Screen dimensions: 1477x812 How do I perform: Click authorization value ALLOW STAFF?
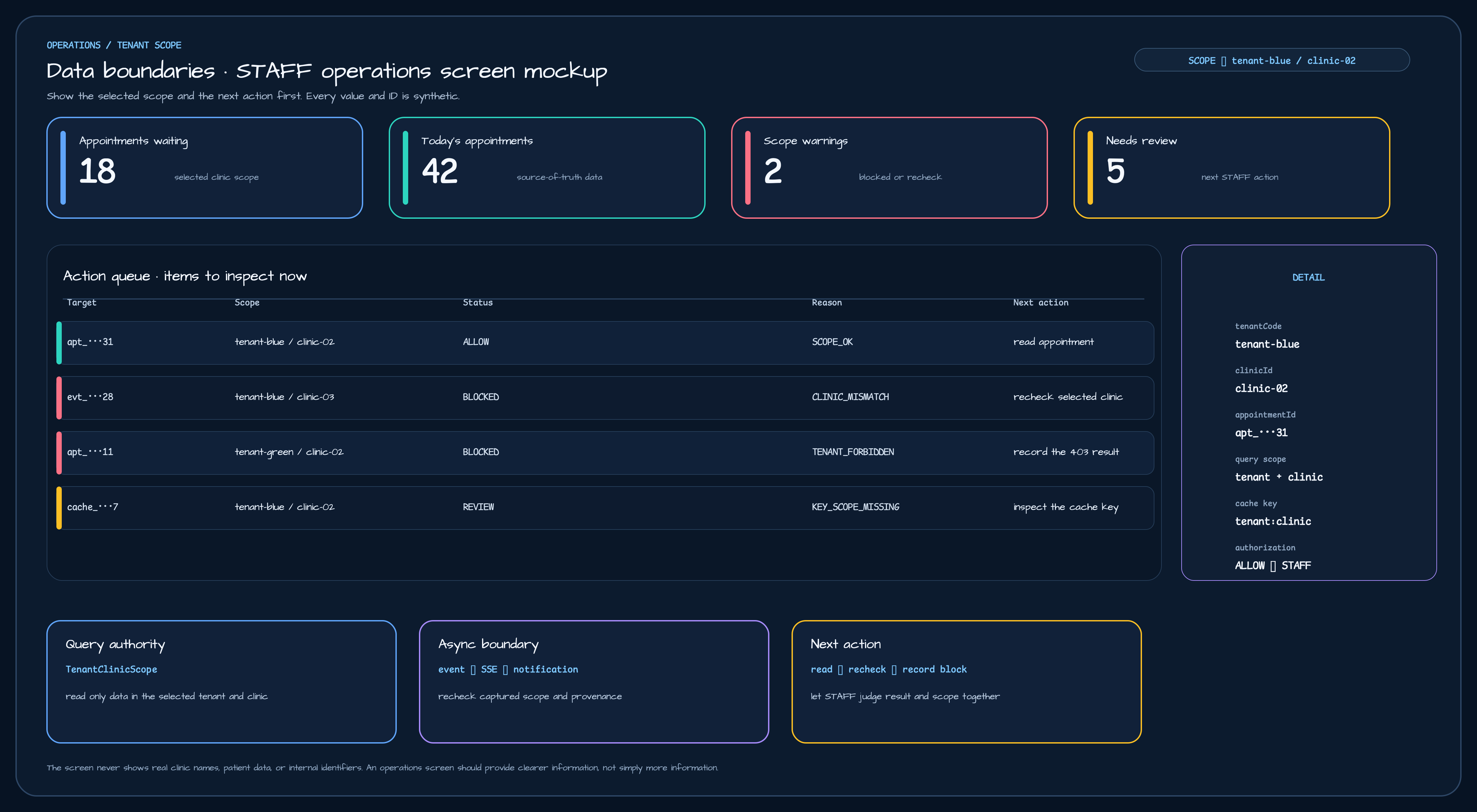tap(1273, 566)
